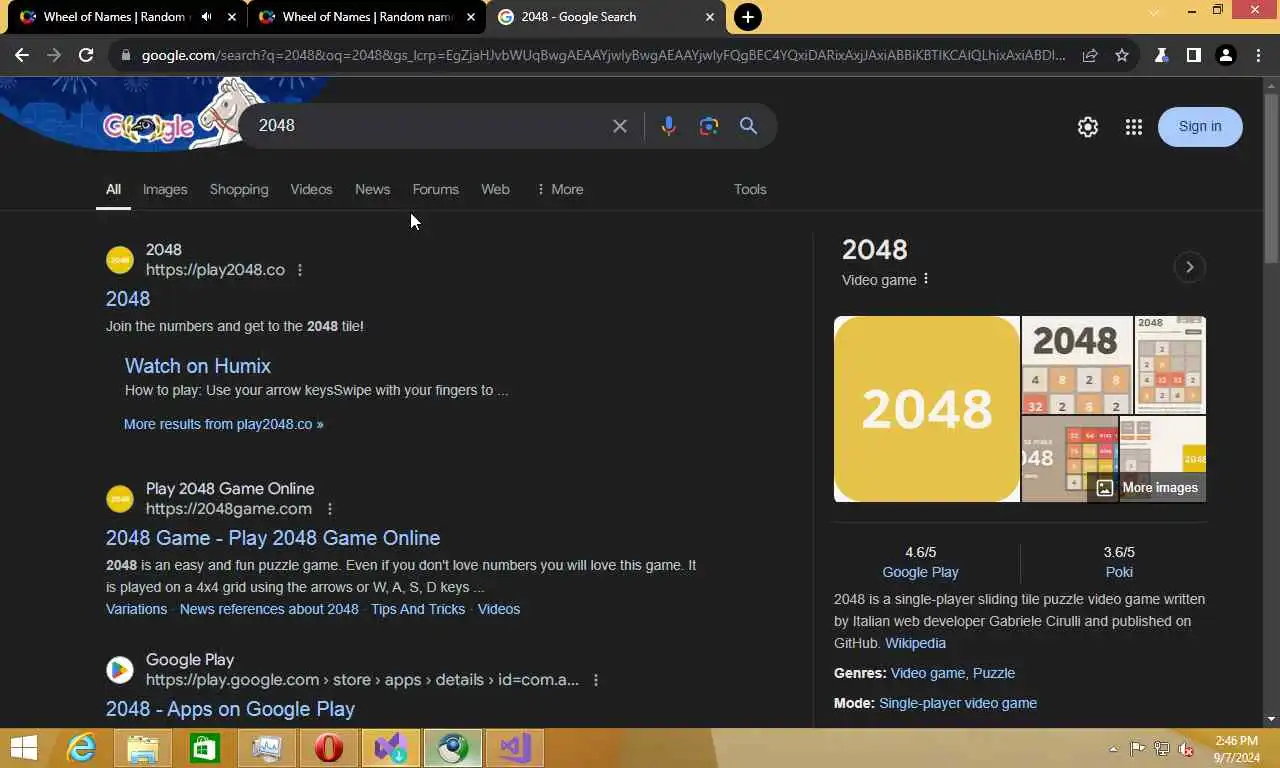Switch to the News tab
The height and width of the screenshot is (768, 1280).
[x=372, y=189]
